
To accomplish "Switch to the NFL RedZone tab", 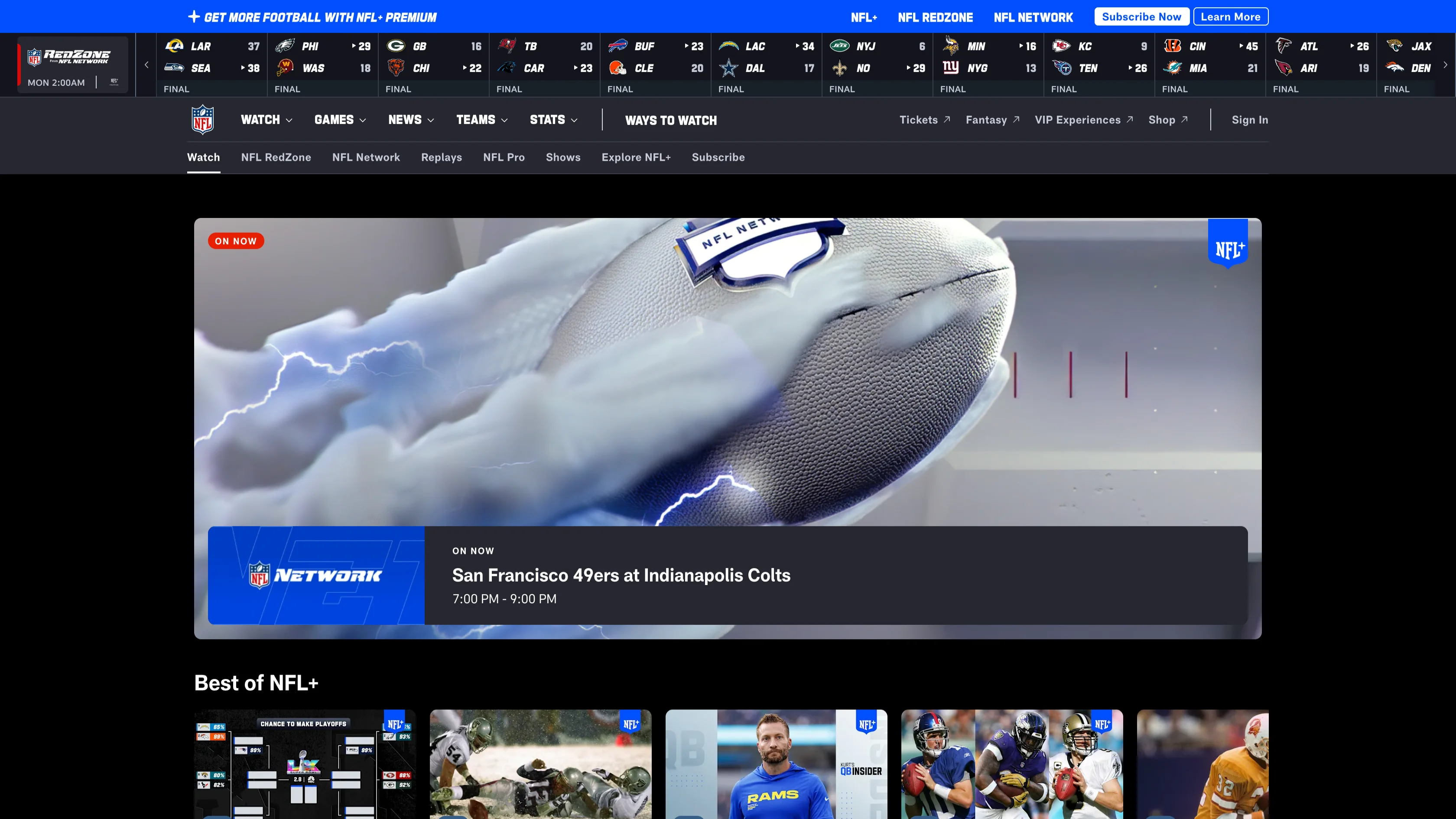I will pos(276,157).
